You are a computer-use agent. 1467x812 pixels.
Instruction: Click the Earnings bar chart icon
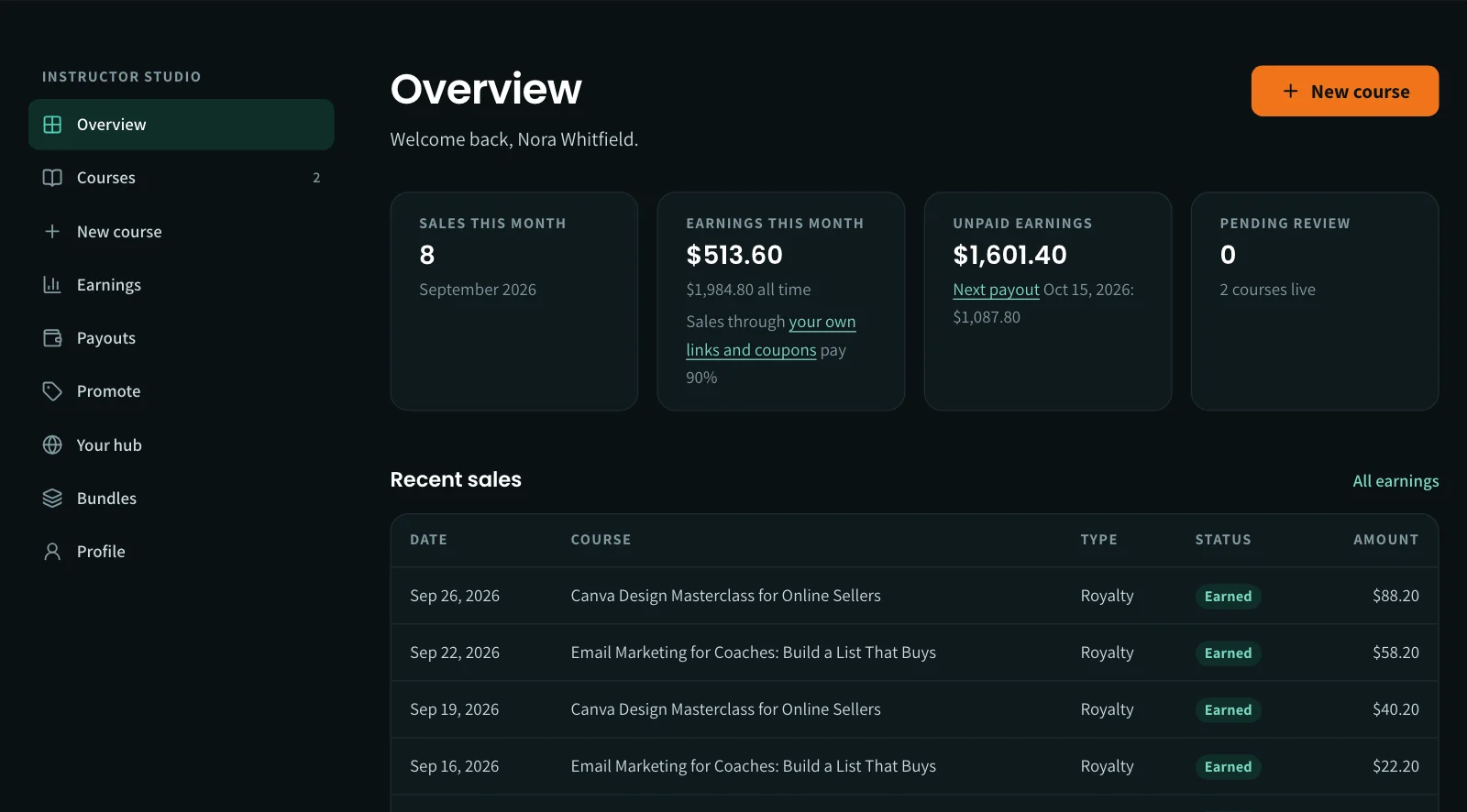52,285
